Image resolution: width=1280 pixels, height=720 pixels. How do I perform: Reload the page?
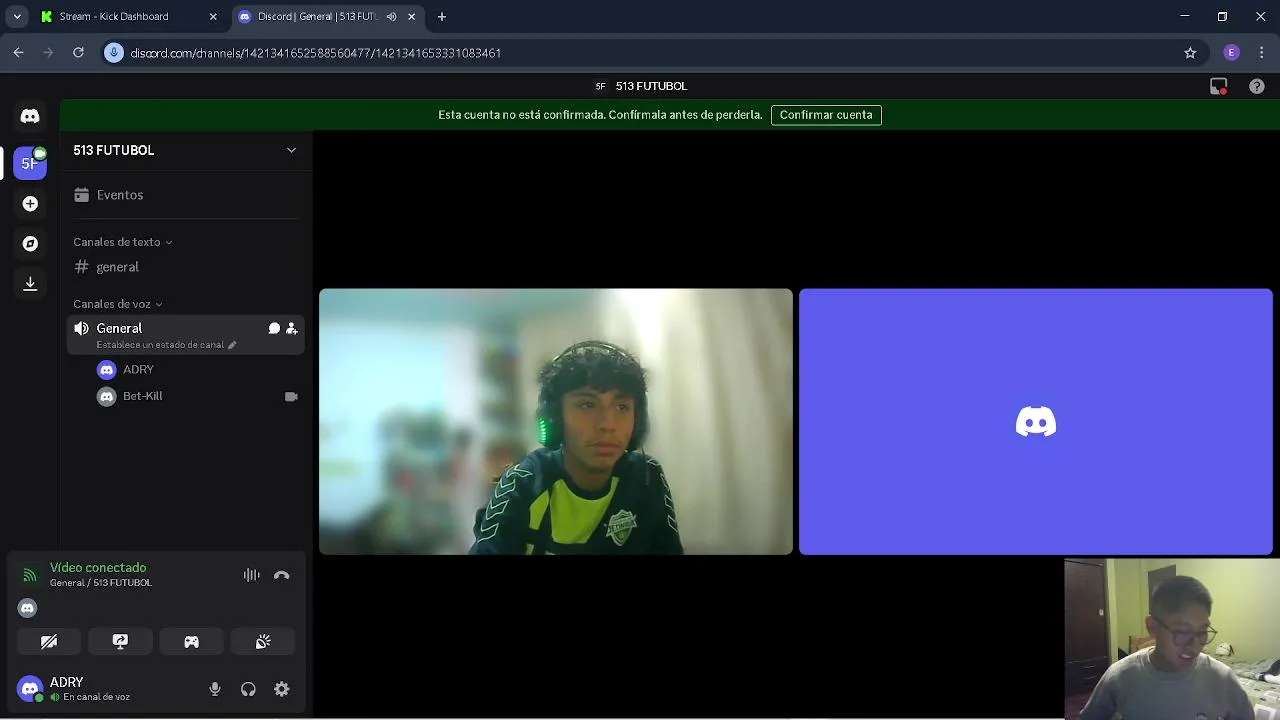(x=78, y=53)
